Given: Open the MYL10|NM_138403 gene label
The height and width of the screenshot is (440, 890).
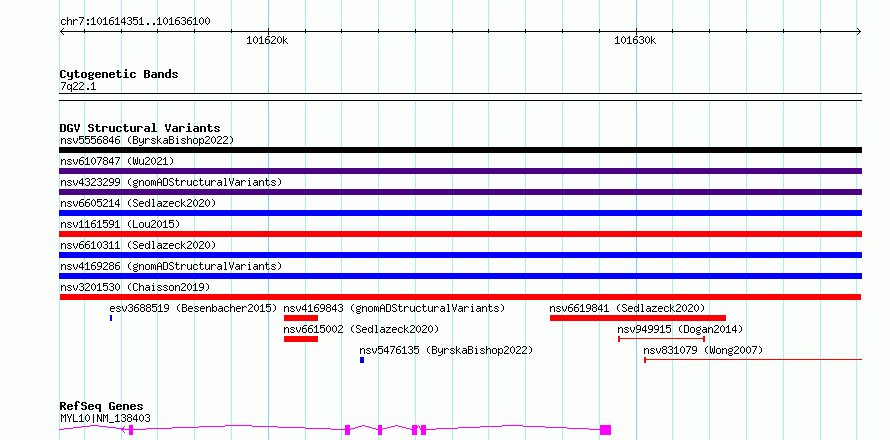Looking at the screenshot, I should (105, 419).
